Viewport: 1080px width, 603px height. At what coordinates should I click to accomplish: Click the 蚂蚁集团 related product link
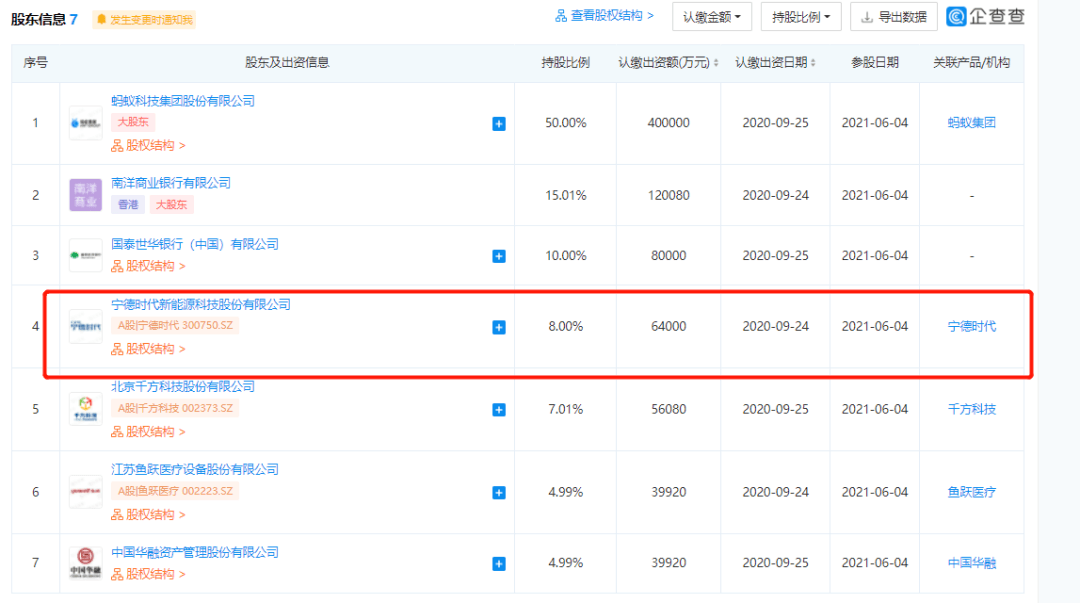click(x=971, y=123)
